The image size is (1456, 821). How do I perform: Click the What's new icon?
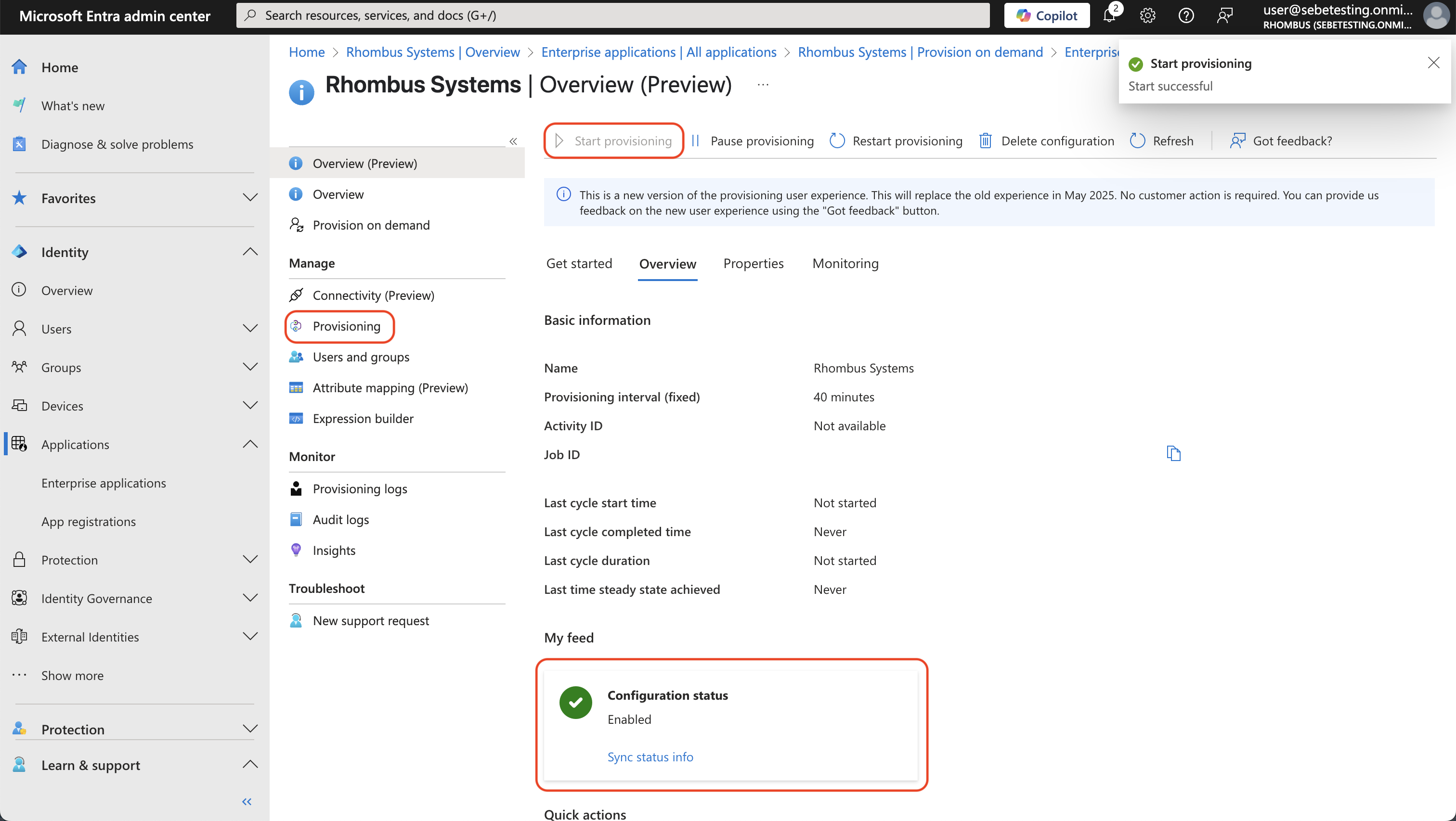[19, 105]
